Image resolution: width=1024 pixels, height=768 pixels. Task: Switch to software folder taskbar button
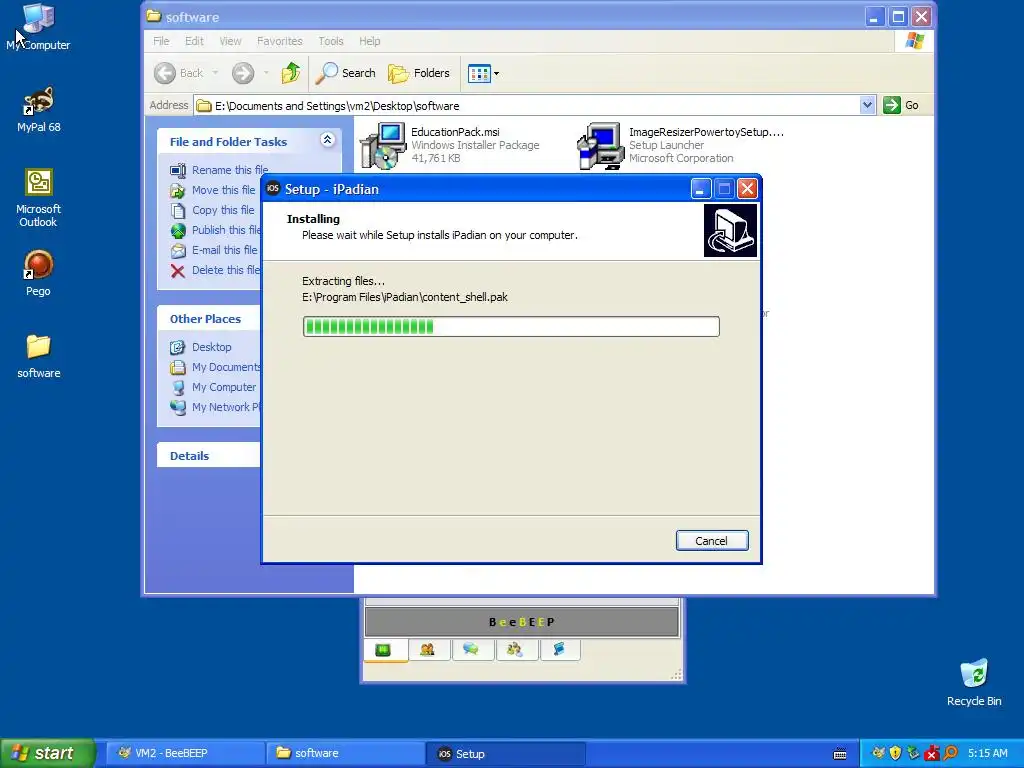click(x=344, y=753)
